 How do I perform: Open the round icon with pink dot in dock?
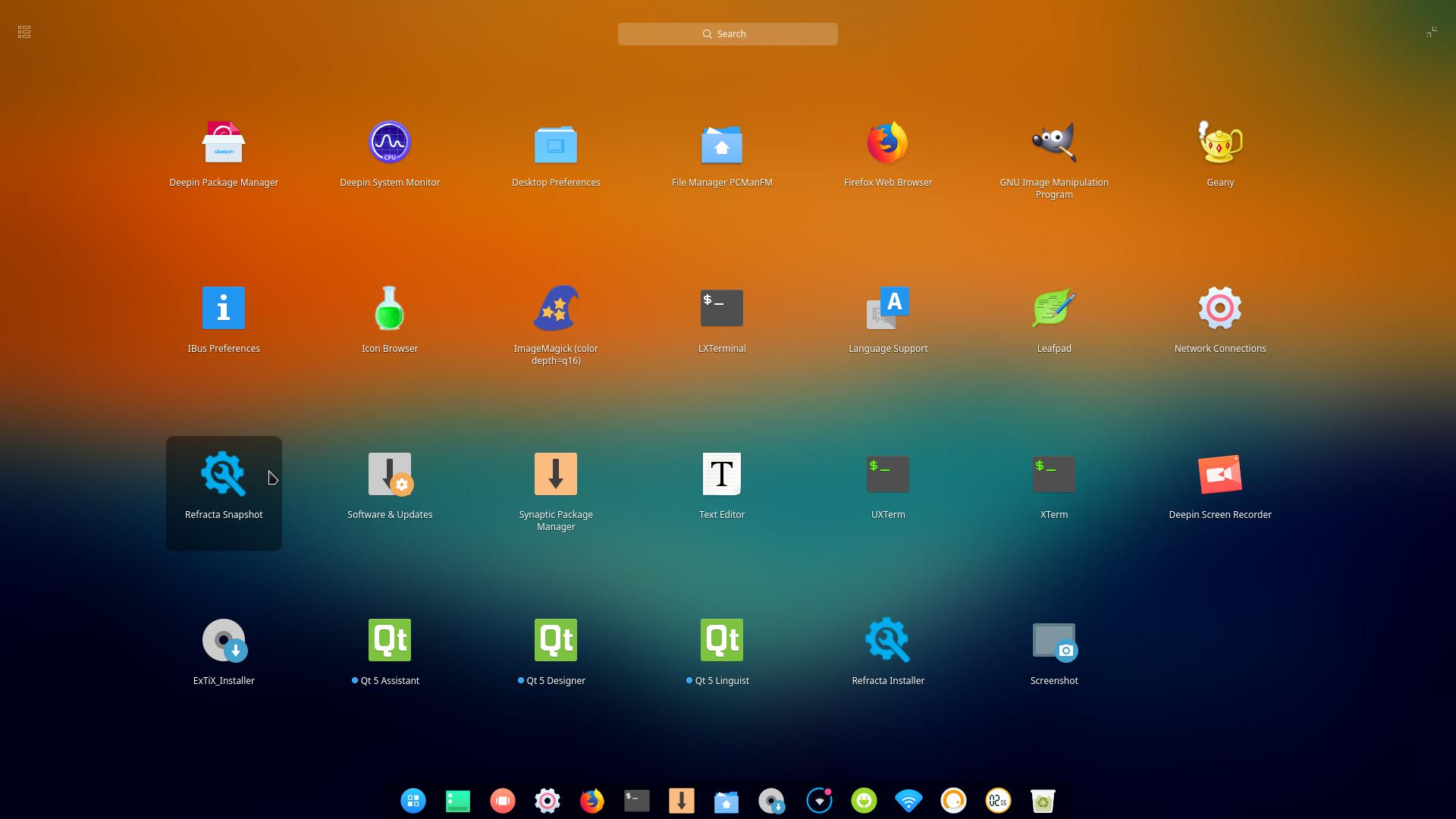click(819, 801)
